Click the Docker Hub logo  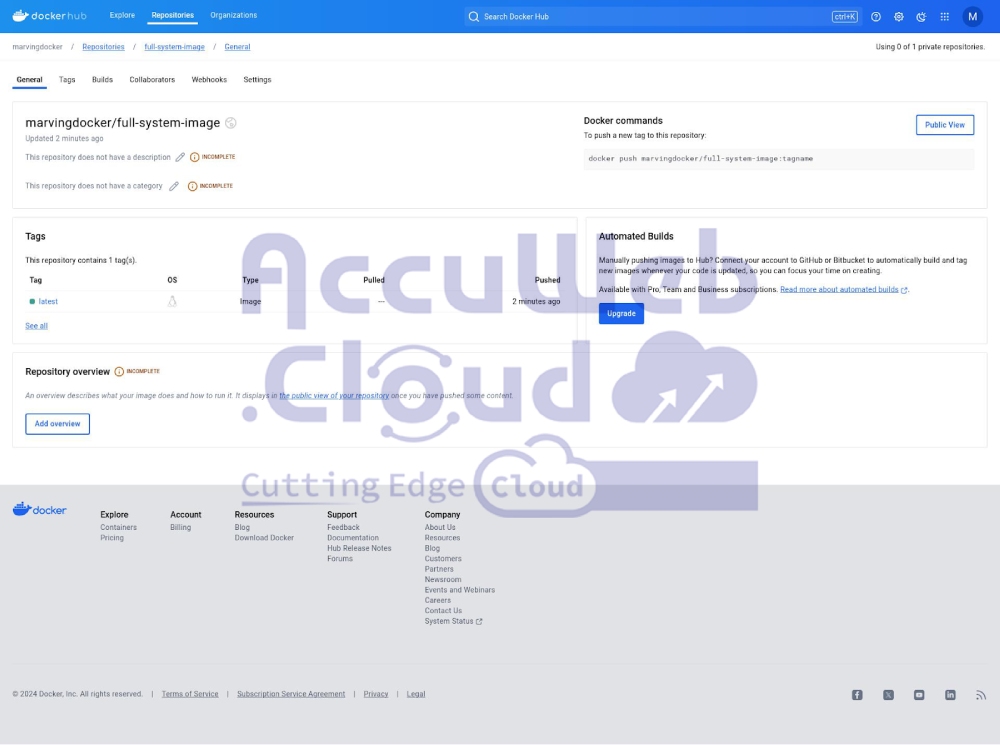[50, 16]
